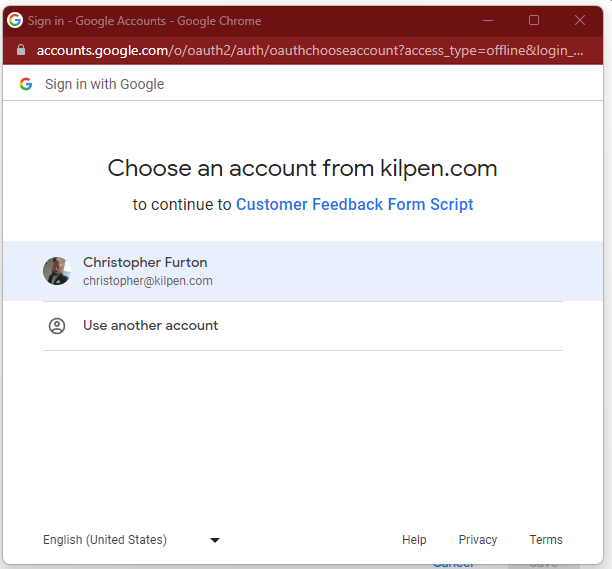
Task: Open the English (United States) language dropdown
Action: 131,540
